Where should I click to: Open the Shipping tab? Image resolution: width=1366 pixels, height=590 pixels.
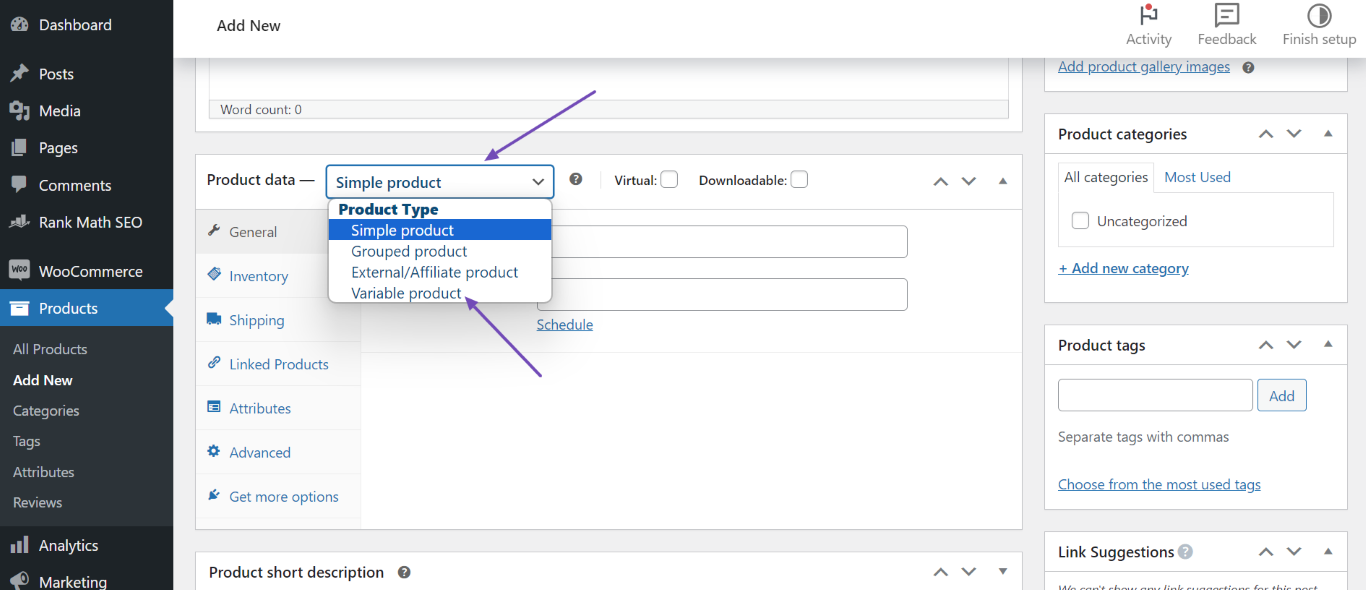278,320
